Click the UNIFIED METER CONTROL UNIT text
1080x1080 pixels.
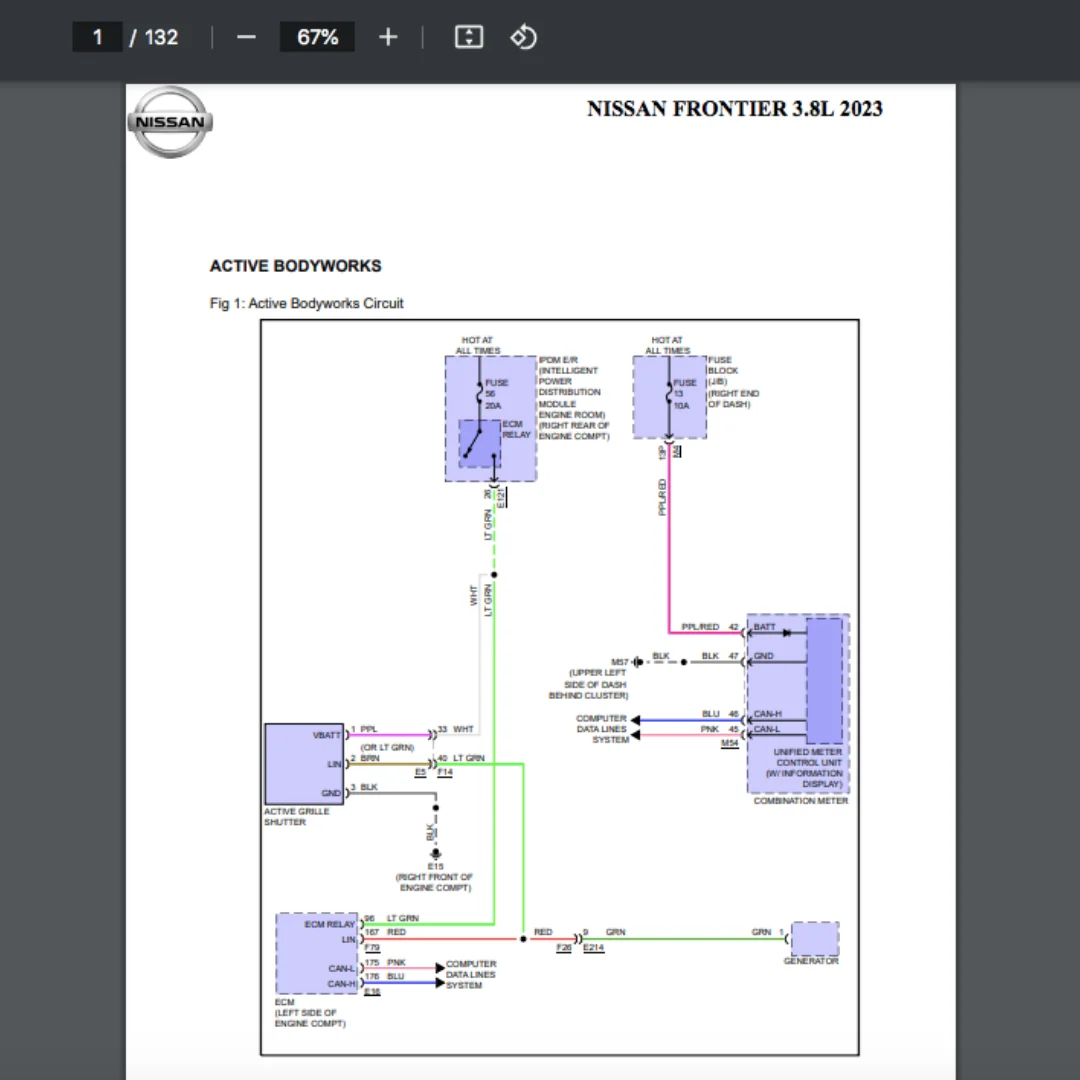tap(807, 758)
